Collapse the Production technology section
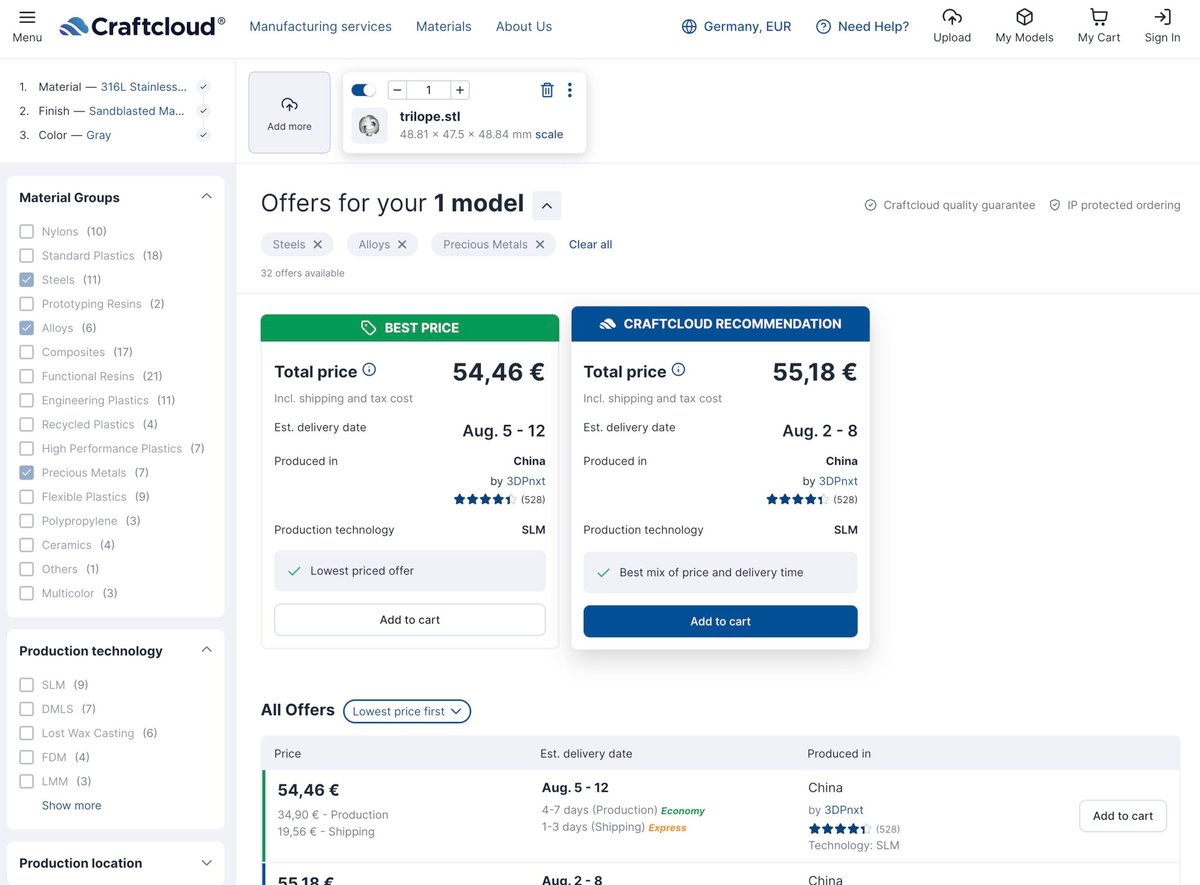 pos(207,650)
